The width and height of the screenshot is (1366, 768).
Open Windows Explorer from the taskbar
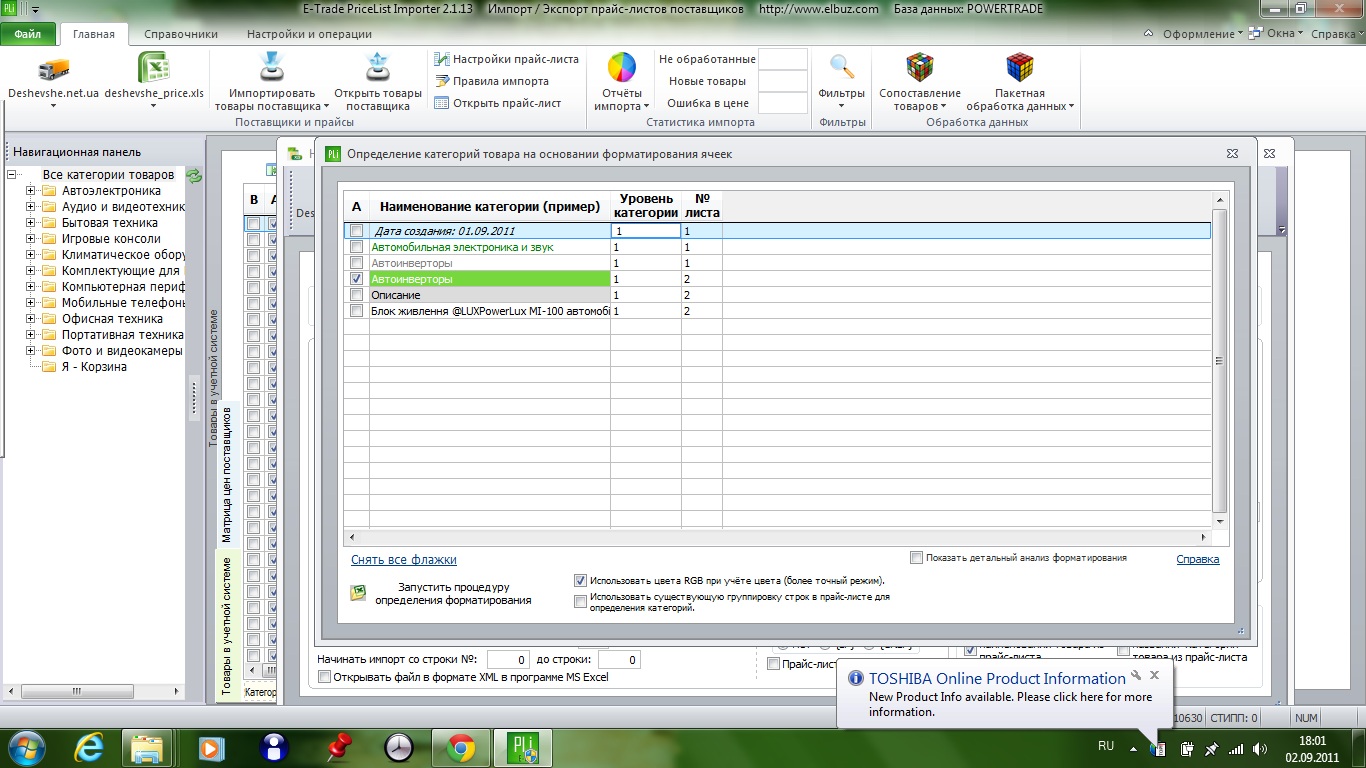click(x=149, y=747)
